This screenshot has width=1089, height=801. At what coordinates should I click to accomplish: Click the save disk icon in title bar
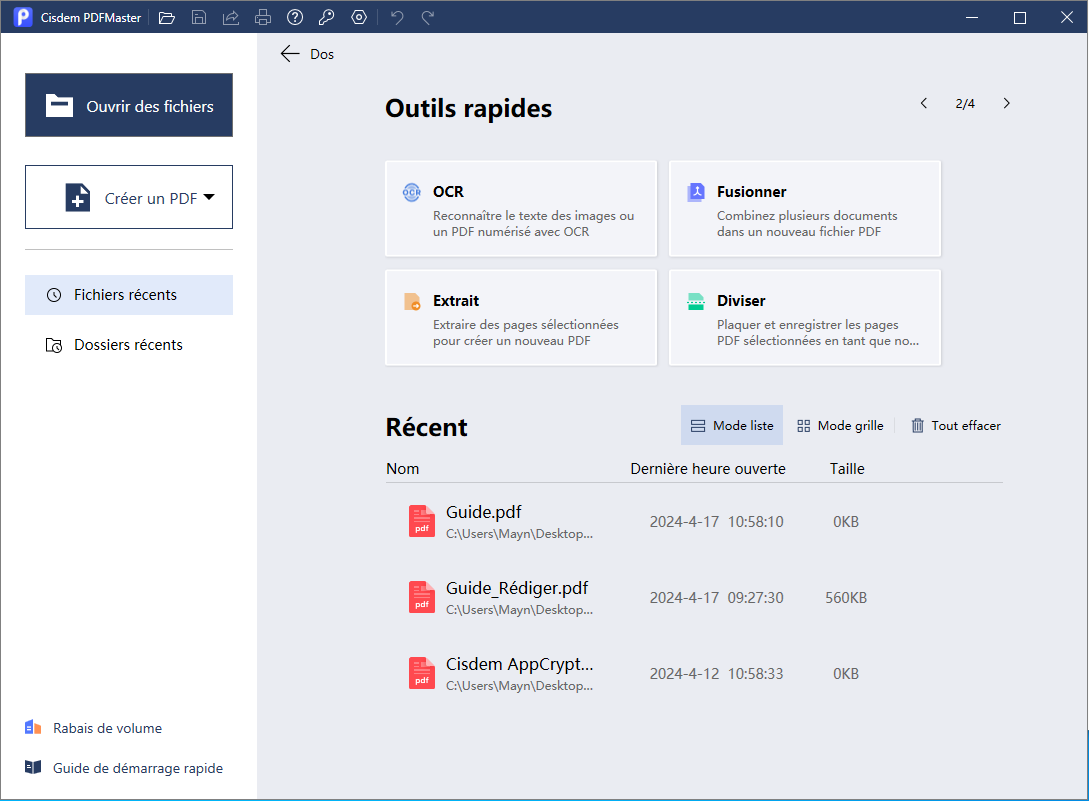(199, 17)
